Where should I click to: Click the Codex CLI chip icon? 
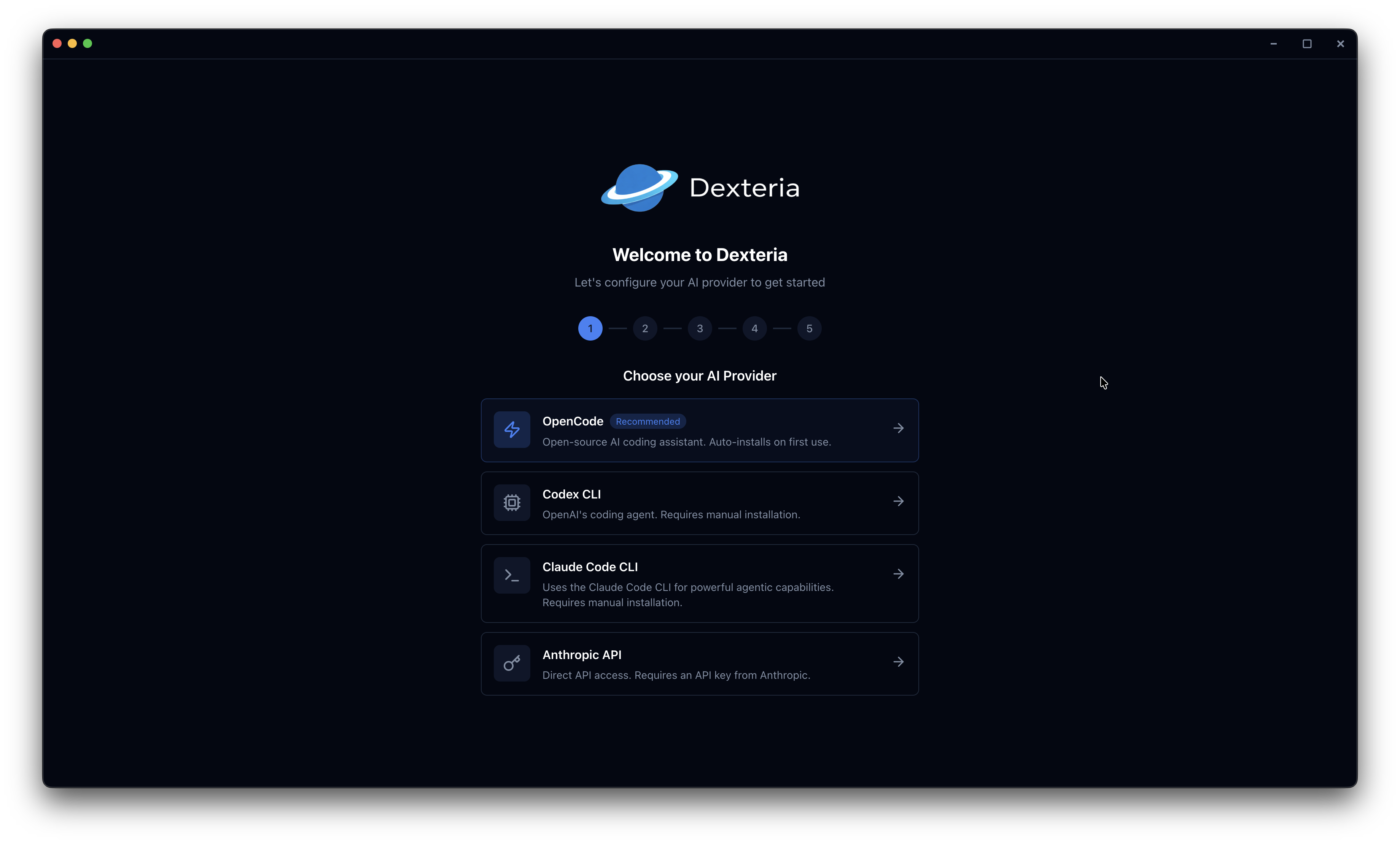coord(511,503)
